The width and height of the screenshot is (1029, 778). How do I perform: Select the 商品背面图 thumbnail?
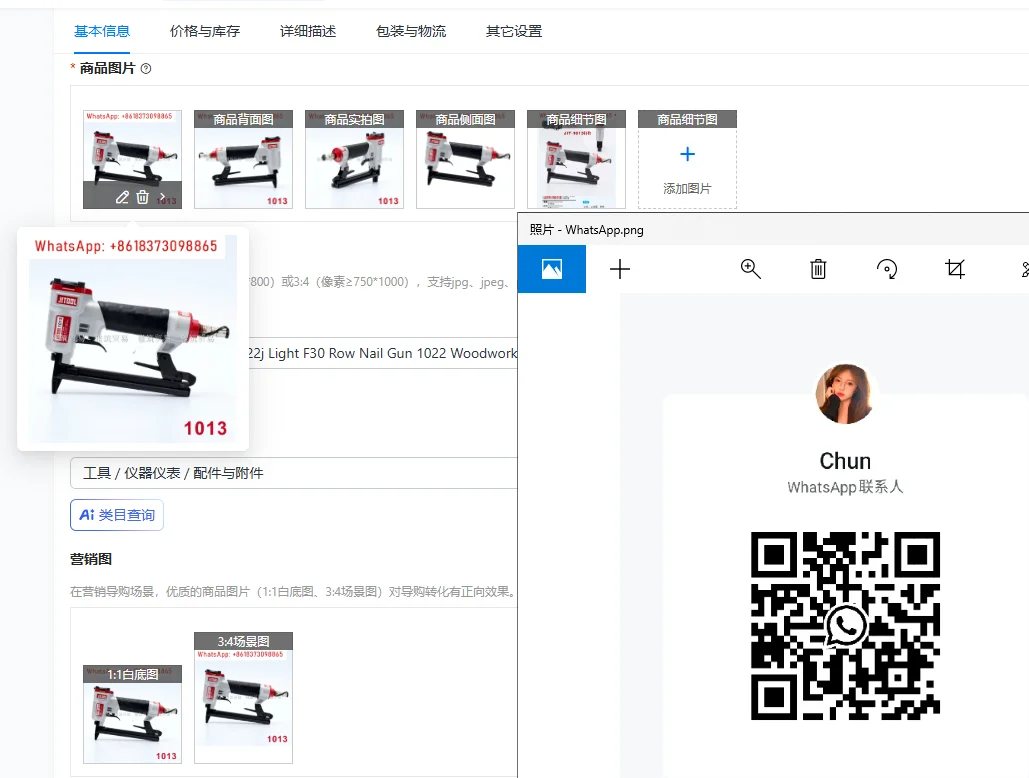pos(243,160)
